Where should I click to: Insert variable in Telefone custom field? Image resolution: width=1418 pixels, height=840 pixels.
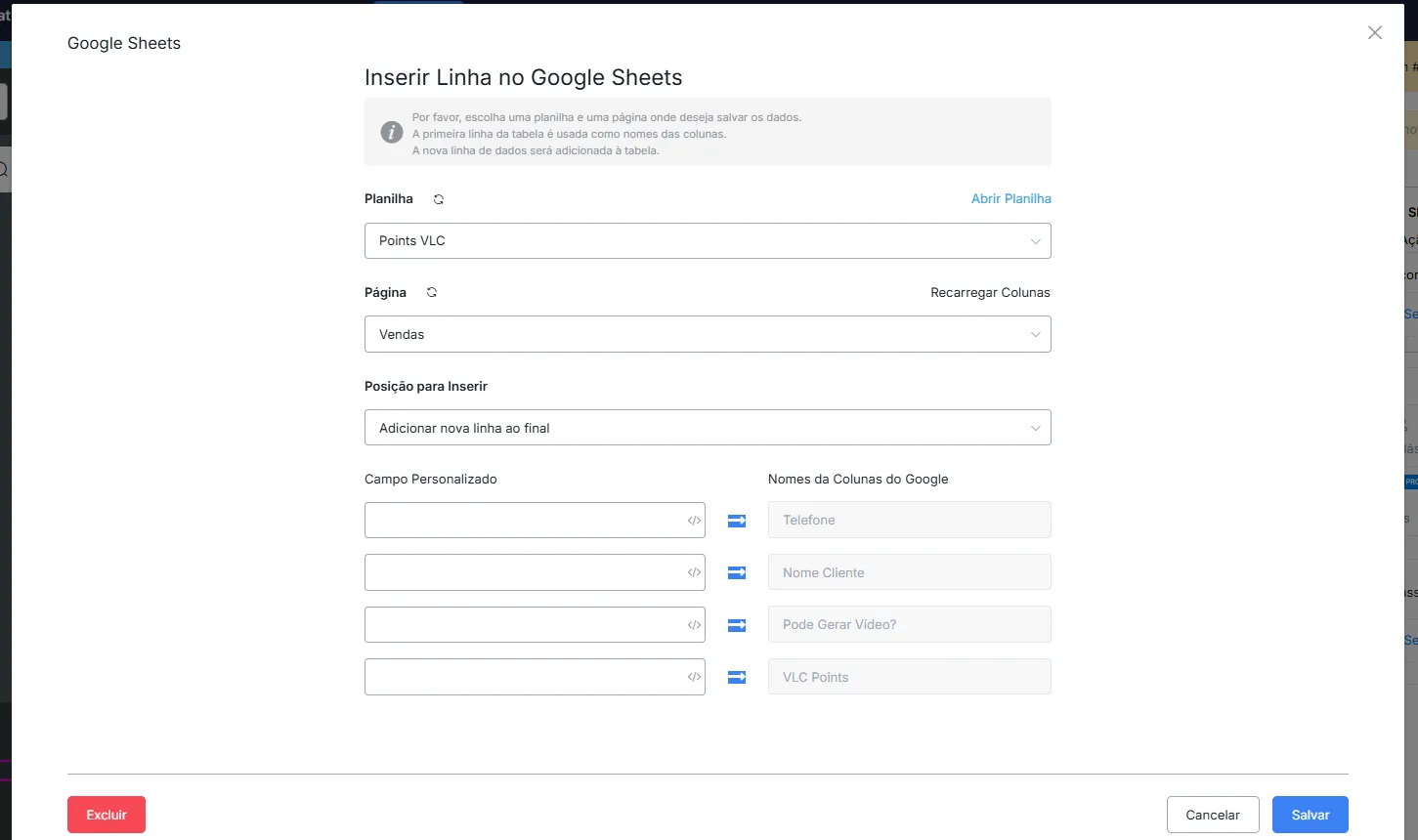click(694, 521)
